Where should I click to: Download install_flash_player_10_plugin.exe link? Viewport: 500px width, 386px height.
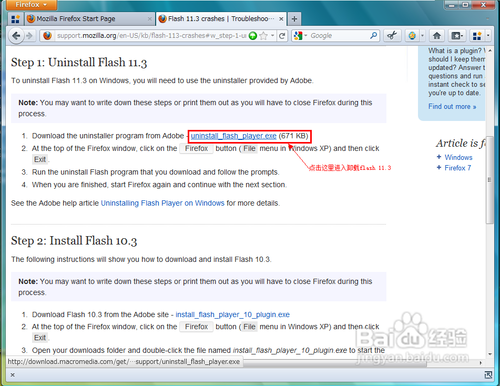tap(233, 315)
